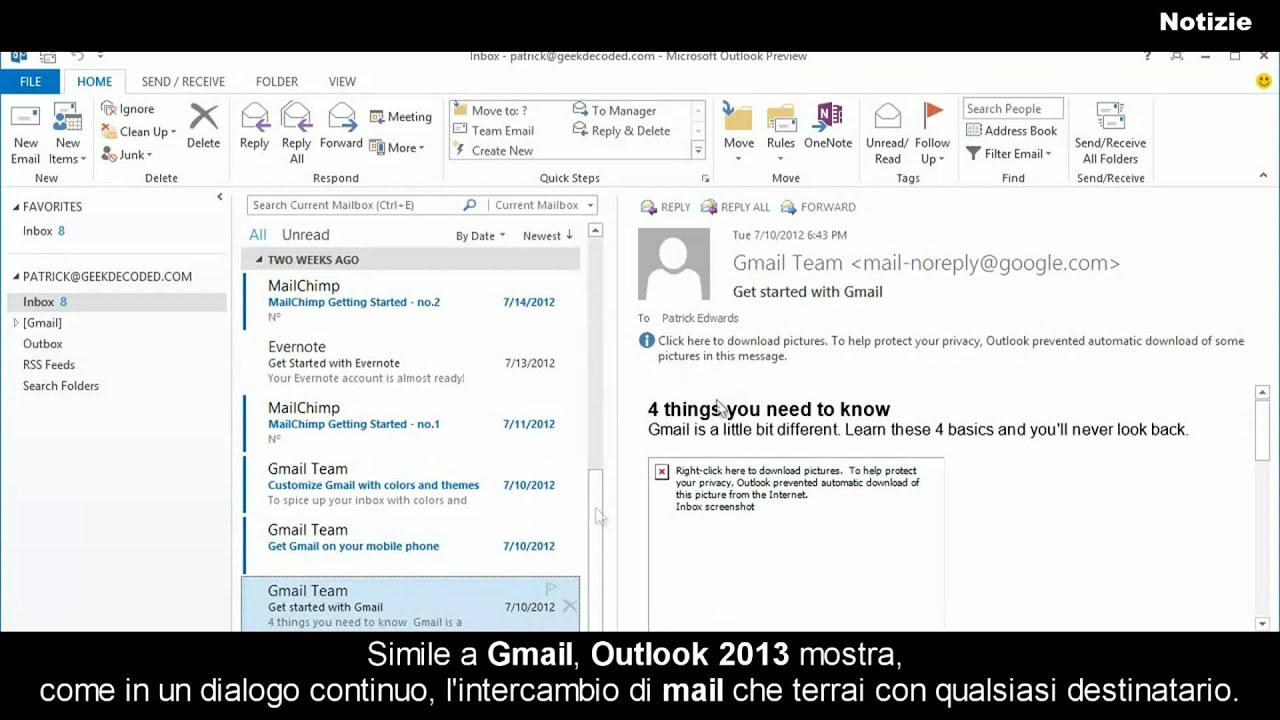Toggle Newest sort order
Viewport: 1280px width, 720px height.
coord(548,236)
